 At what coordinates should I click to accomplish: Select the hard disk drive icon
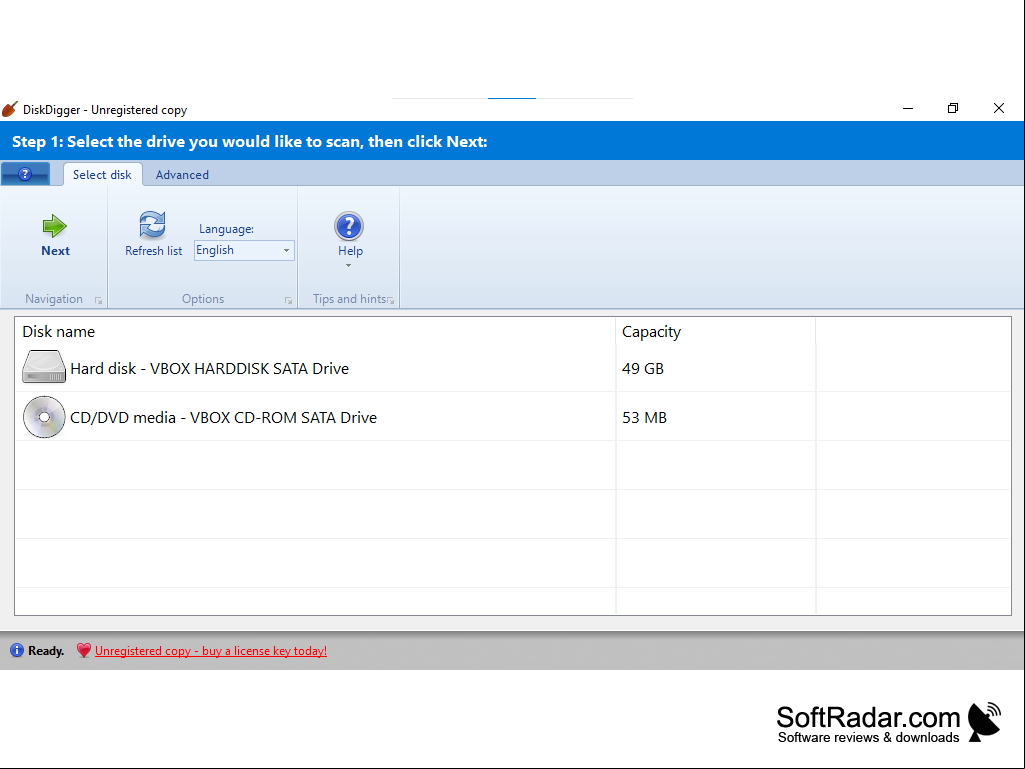click(44, 367)
